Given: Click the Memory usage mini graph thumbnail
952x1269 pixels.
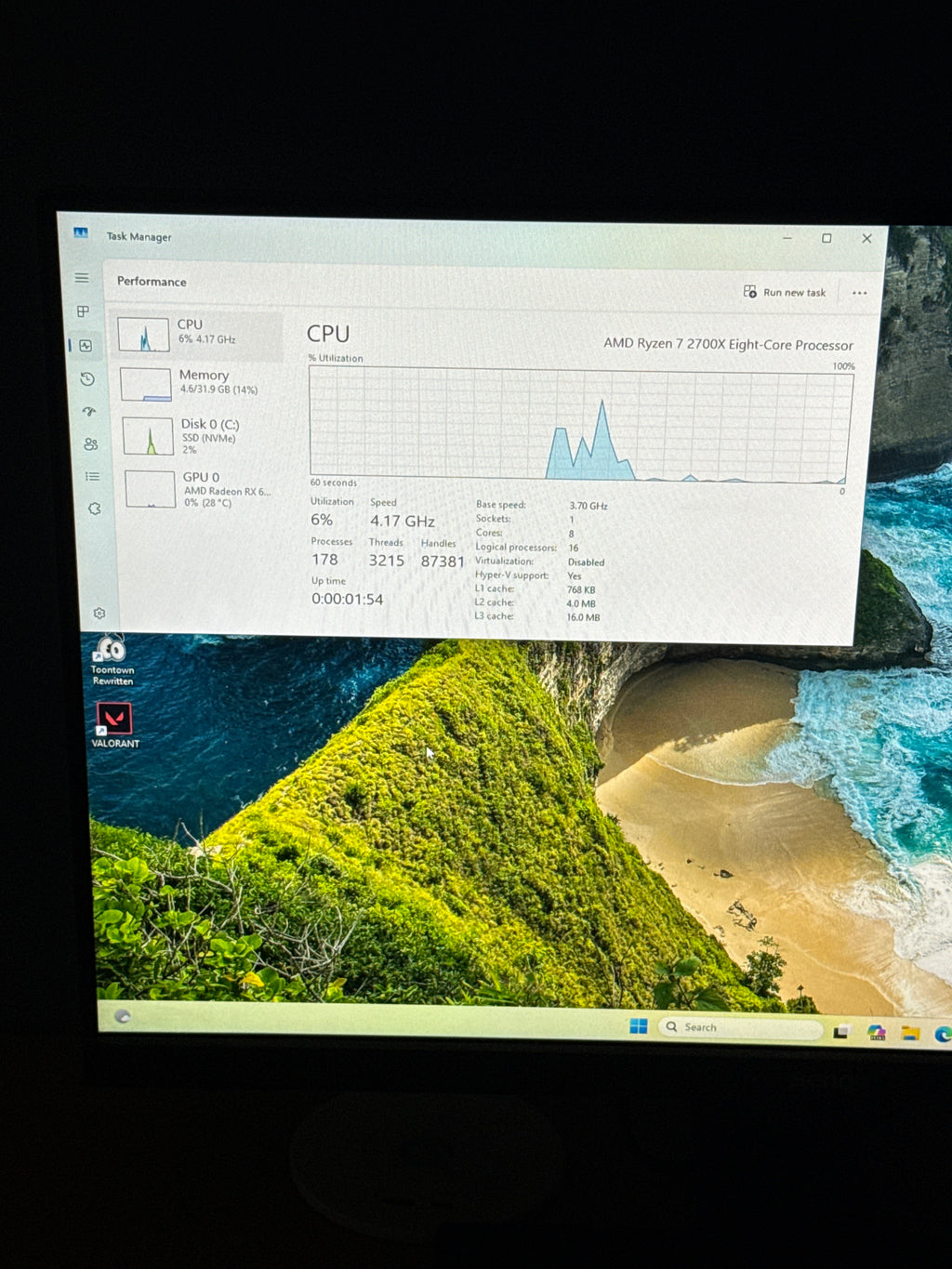Looking at the screenshot, I should (146, 384).
